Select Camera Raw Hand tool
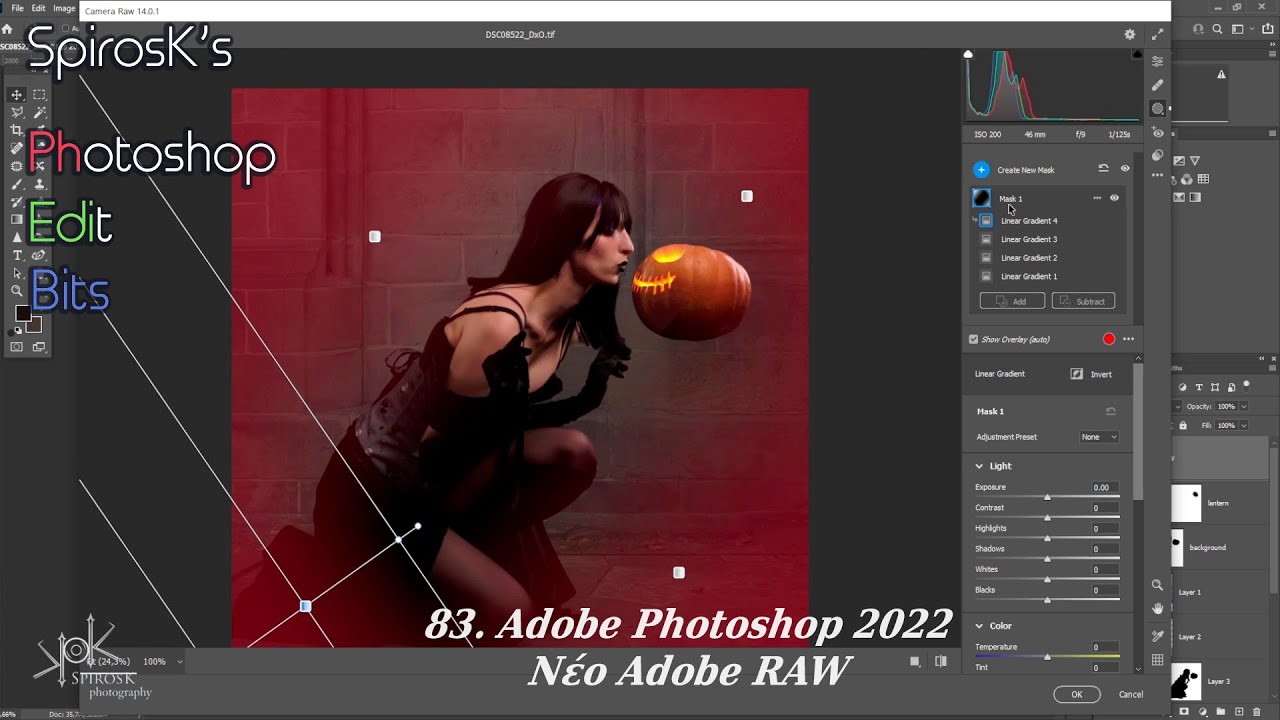The image size is (1280, 720). coord(1157,608)
